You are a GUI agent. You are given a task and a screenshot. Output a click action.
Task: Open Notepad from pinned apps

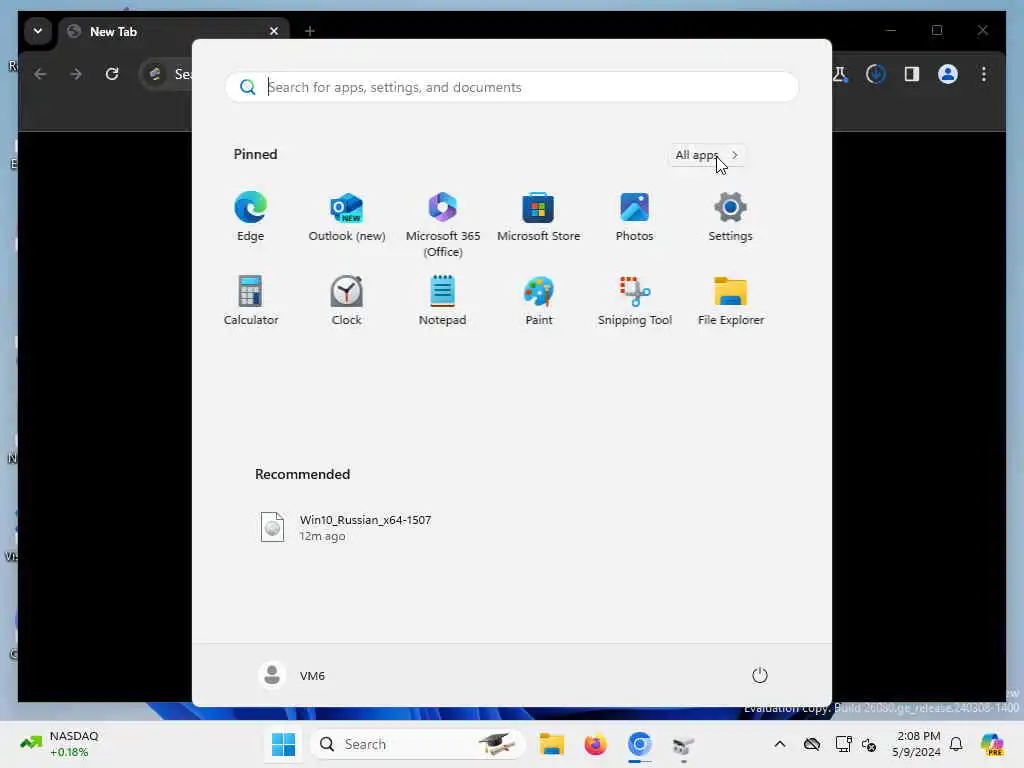pos(442,301)
